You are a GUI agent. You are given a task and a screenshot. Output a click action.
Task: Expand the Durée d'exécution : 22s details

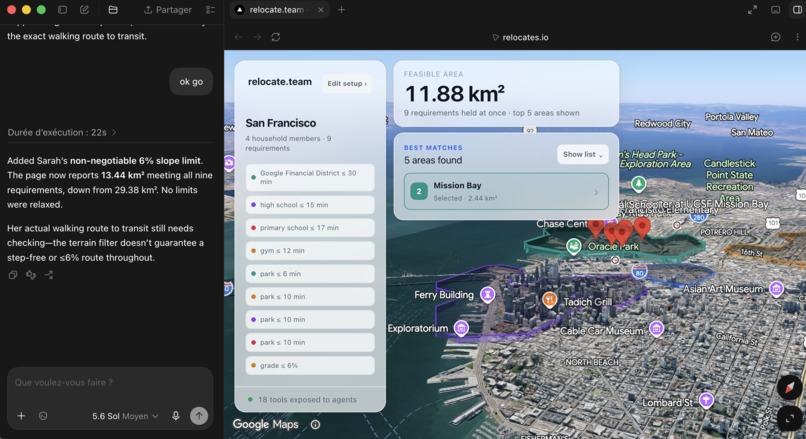62,132
